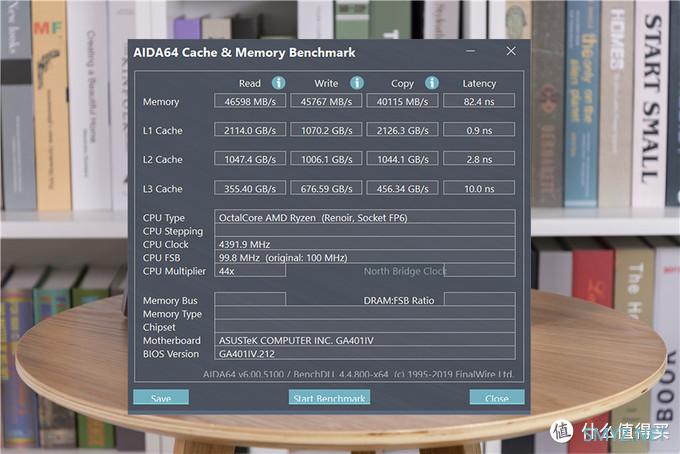Image resolution: width=680 pixels, height=454 pixels.
Task: Click the BIOS Version GA401IV.212 field
Action: coord(365,353)
